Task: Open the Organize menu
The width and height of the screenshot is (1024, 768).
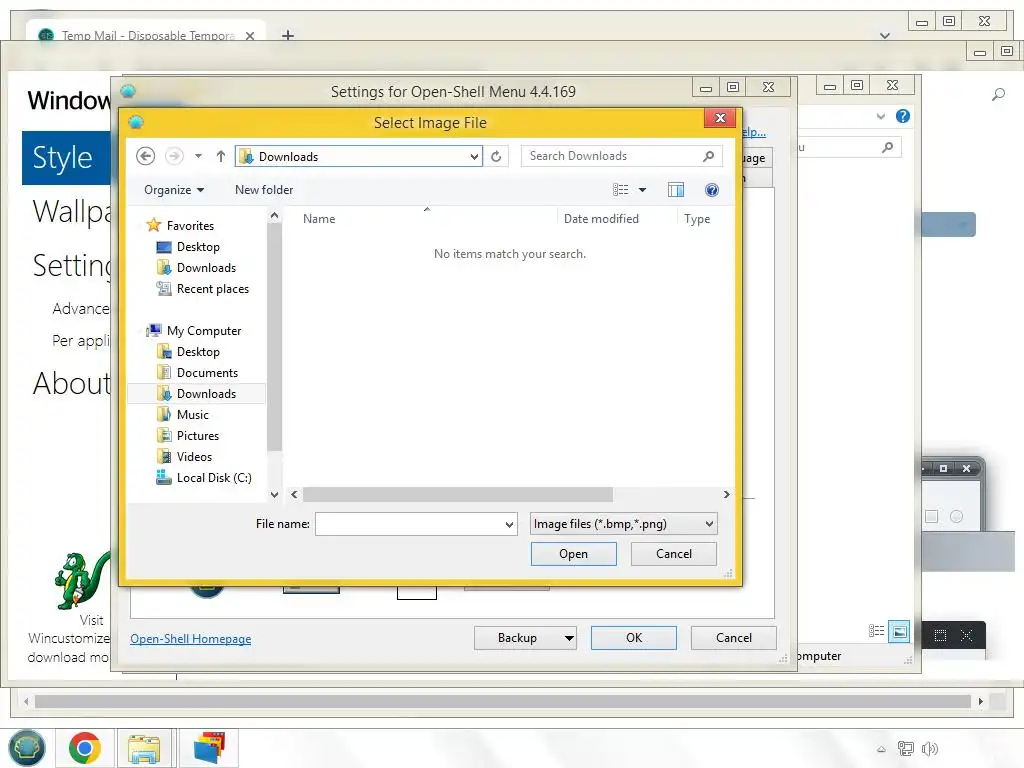Action: 174,190
